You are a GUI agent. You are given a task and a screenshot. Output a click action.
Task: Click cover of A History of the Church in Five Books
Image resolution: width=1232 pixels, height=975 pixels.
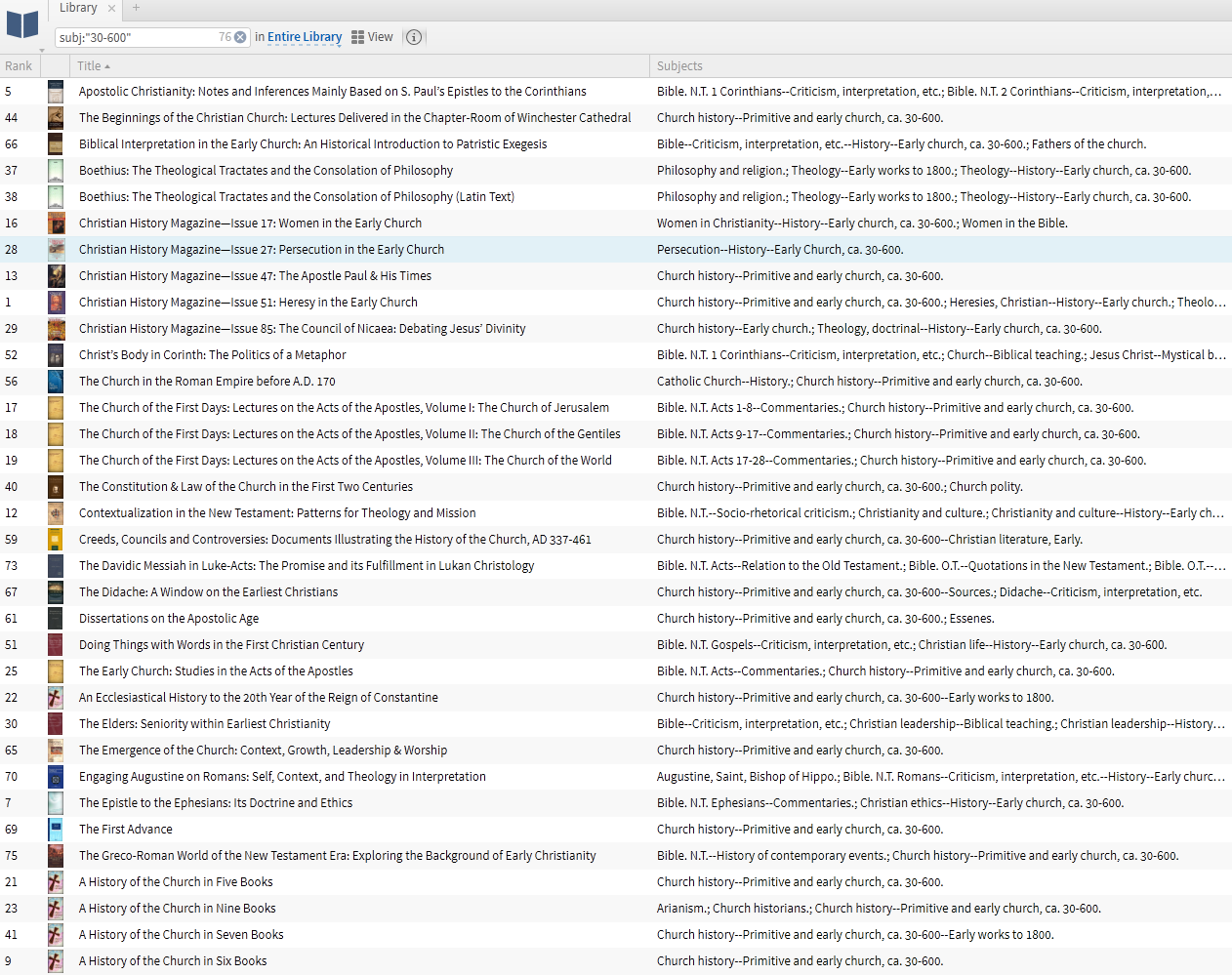point(56,882)
